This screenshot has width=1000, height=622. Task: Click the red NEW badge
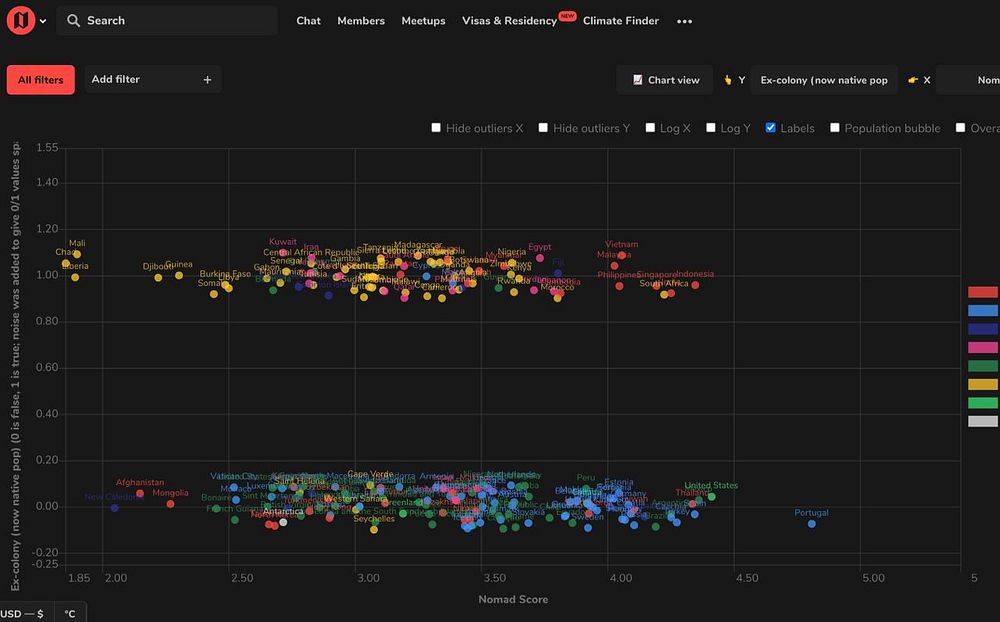pos(567,16)
